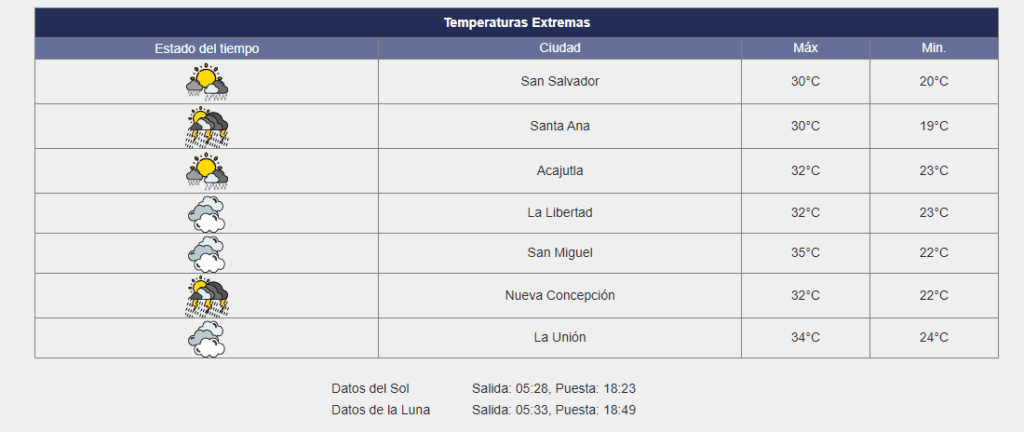Click the La Unión cloudy icon
Image resolution: width=1024 pixels, height=432 pixels.
pyautogui.click(x=206, y=338)
